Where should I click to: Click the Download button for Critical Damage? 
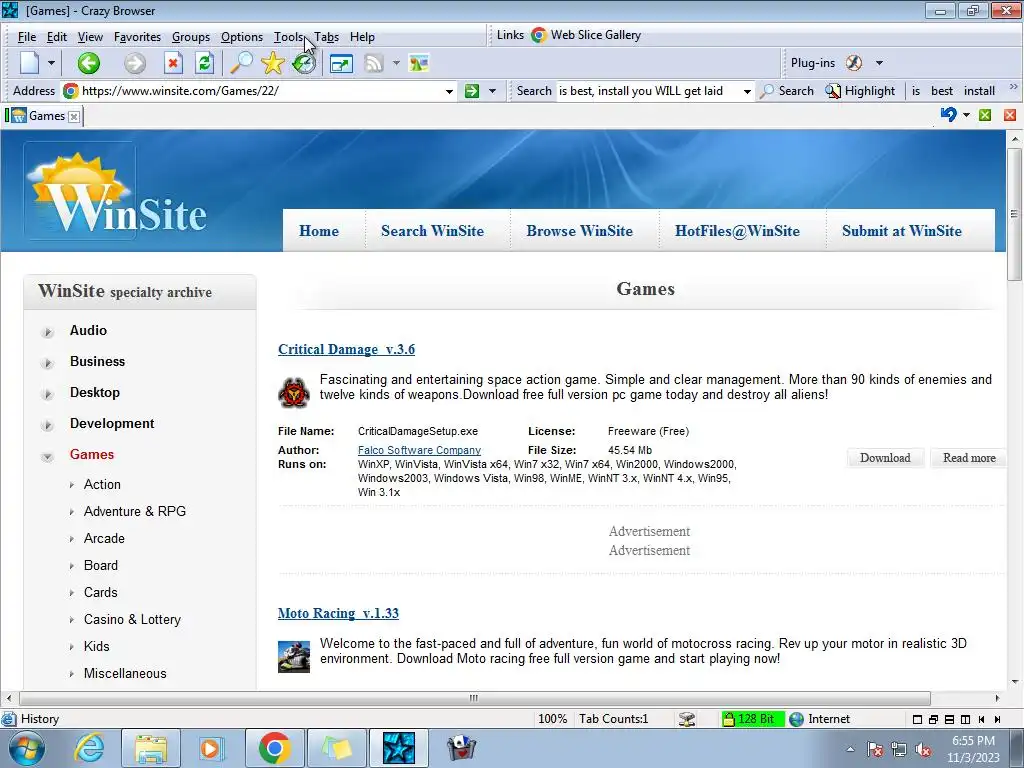[885, 458]
